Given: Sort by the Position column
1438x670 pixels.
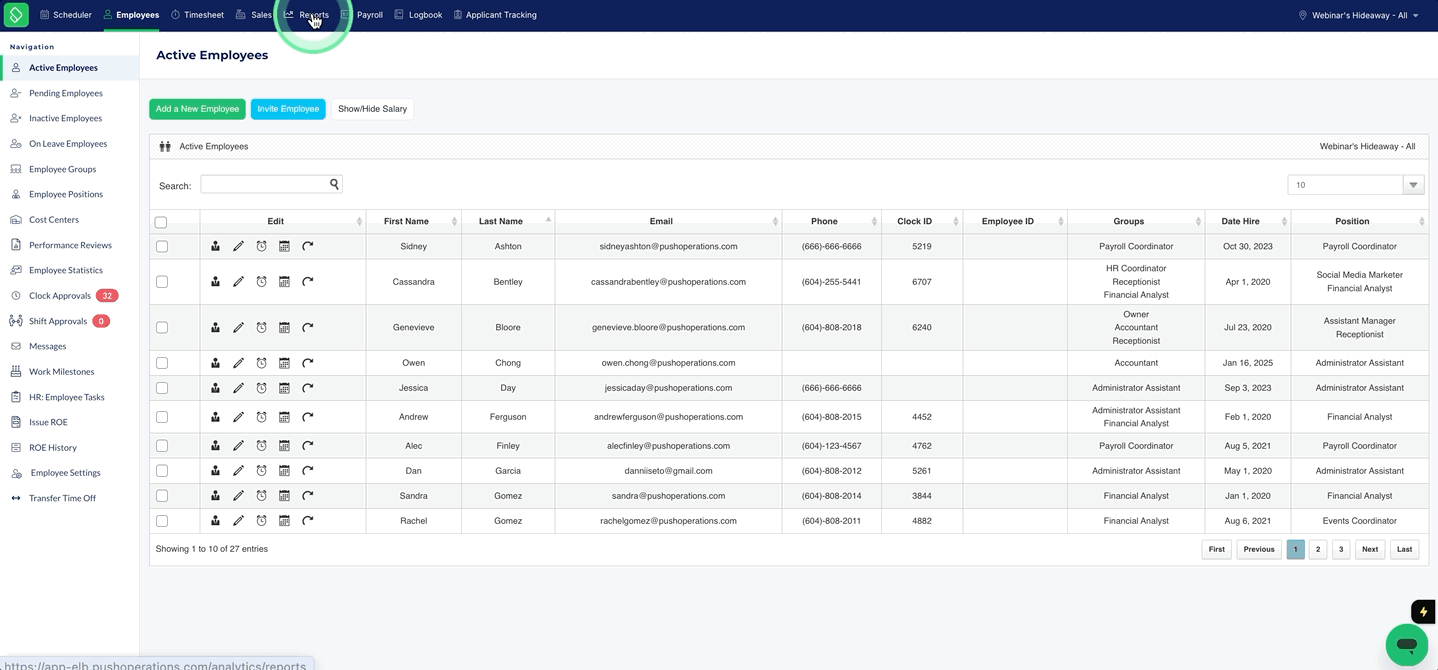Looking at the screenshot, I should (1359, 221).
